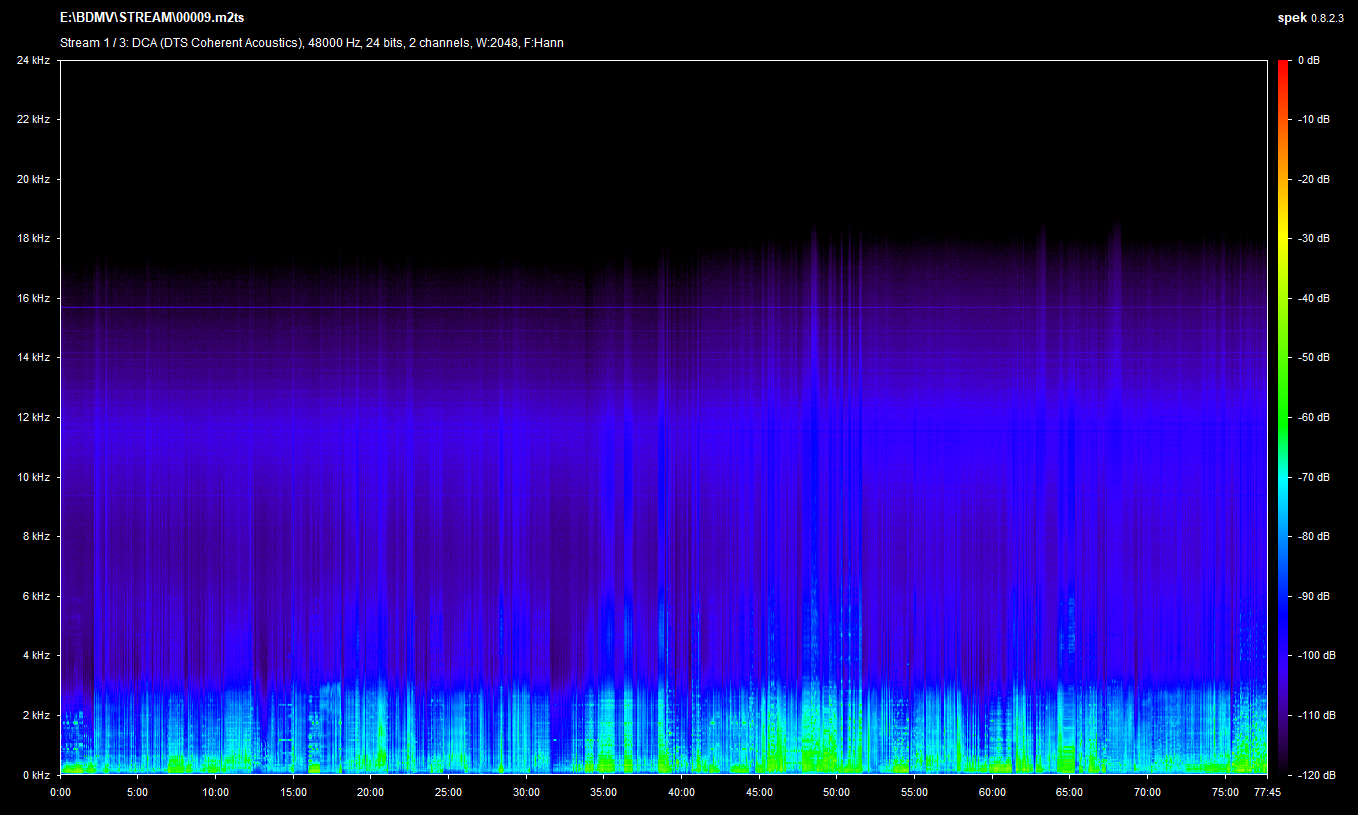This screenshot has width=1358, height=815.
Task: Click the 65:00 time axis marker
Action: pos(1069,792)
